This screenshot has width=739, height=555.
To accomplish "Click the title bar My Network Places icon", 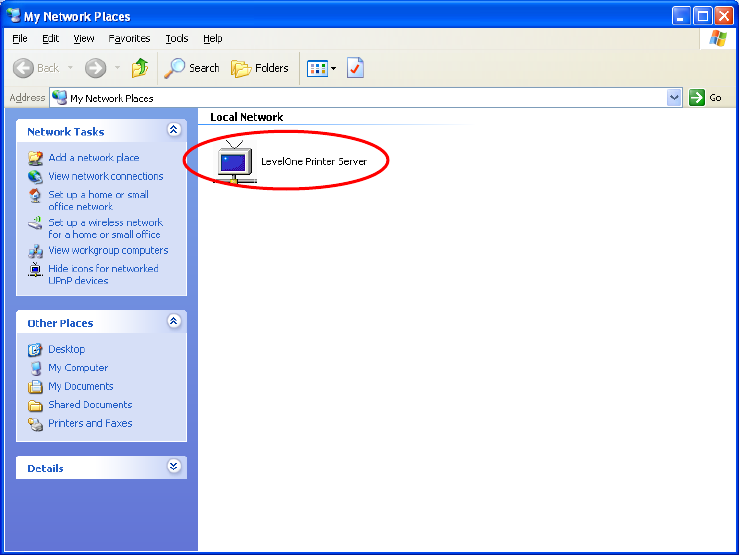I will (14, 16).
